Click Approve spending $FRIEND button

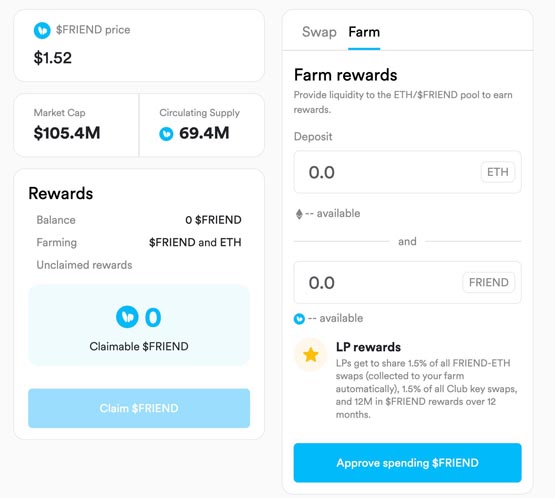pos(407,463)
